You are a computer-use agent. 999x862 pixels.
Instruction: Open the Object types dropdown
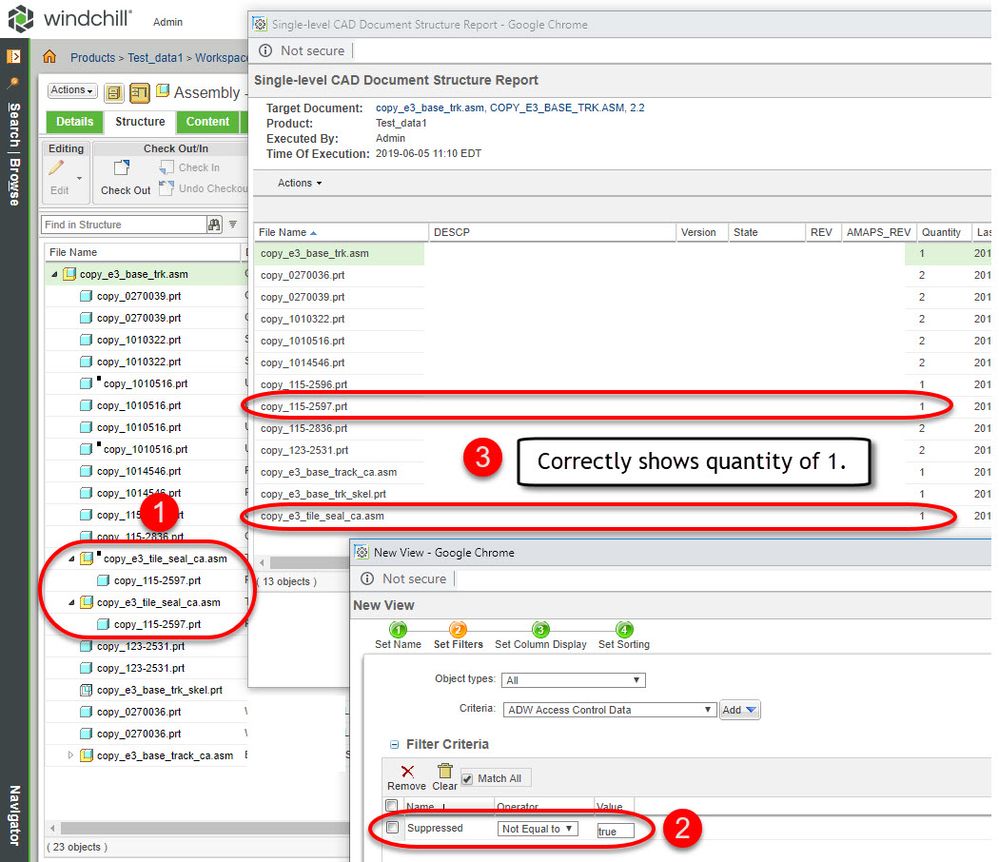(x=573, y=680)
